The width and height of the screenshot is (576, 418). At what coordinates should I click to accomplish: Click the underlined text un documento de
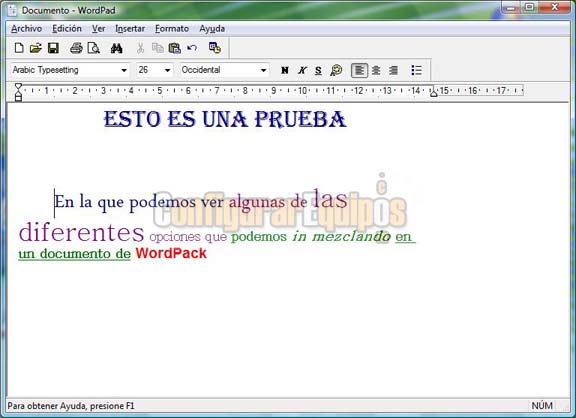pos(75,253)
